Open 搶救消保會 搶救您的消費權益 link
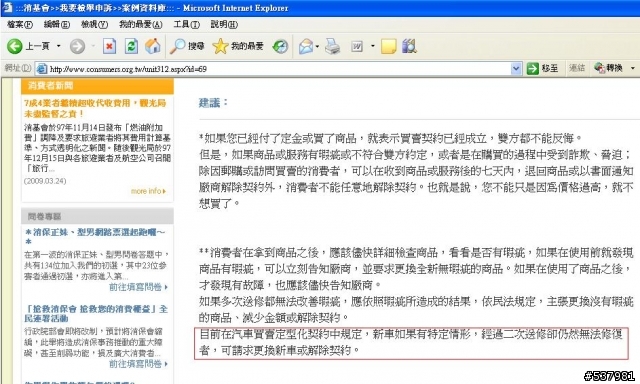This screenshot has height=384, width=640. 96,313
